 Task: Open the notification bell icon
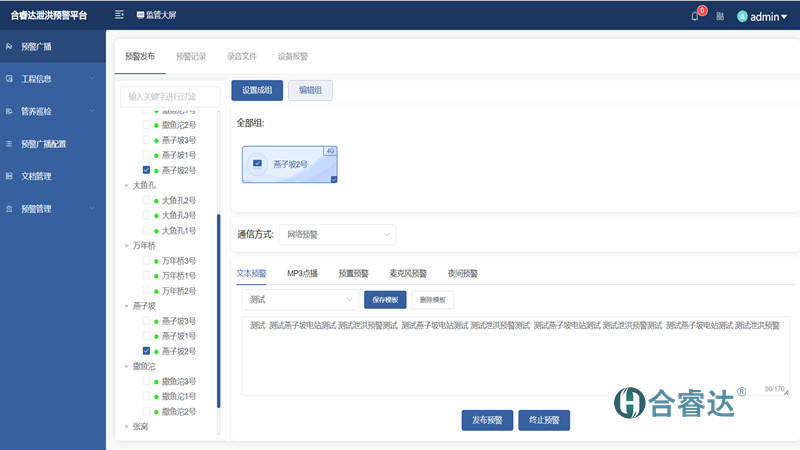[695, 16]
